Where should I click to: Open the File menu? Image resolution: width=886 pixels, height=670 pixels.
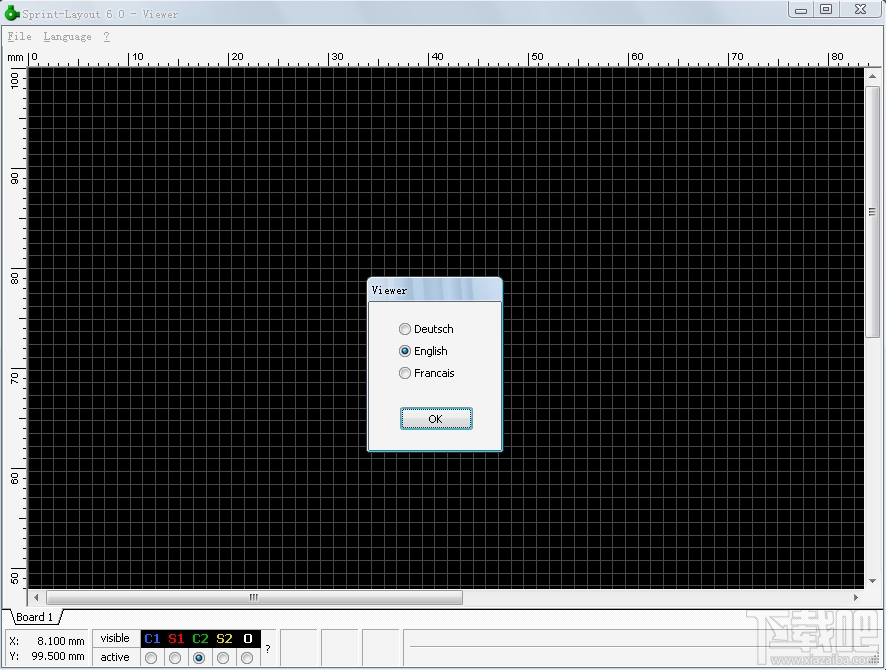[x=18, y=35]
